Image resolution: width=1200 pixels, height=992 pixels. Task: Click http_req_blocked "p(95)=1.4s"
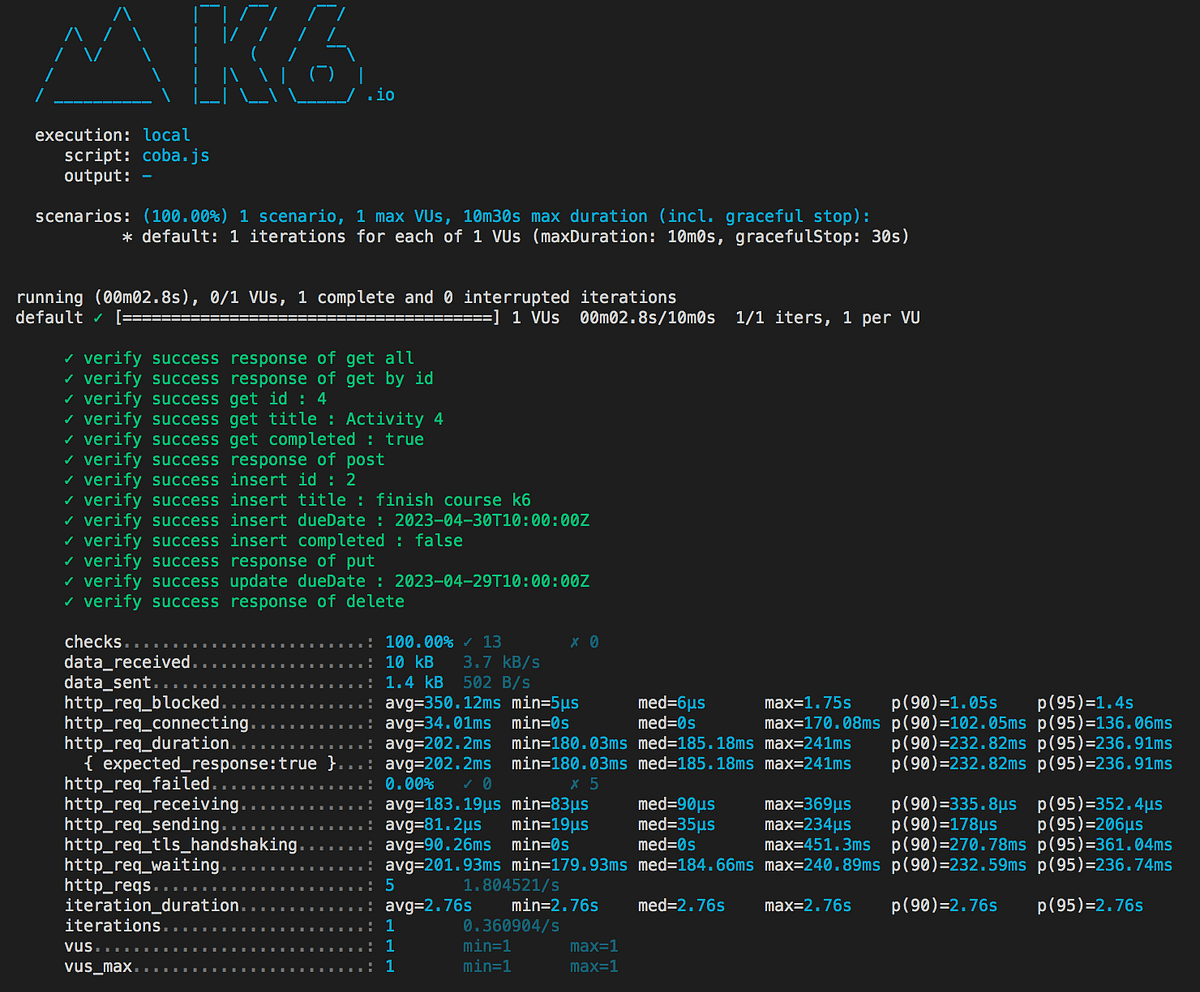(x=1087, y=703)
